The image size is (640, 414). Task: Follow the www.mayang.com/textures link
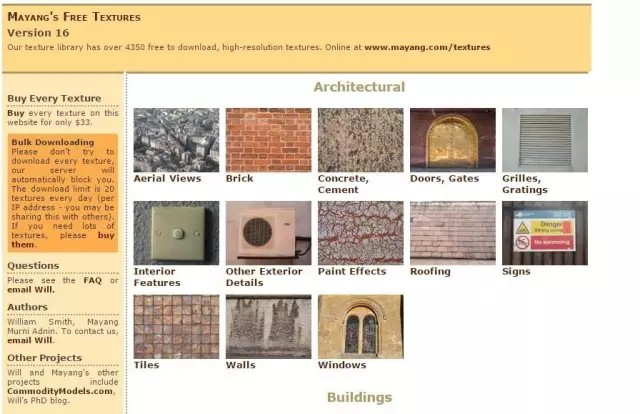tap(427, 47)
